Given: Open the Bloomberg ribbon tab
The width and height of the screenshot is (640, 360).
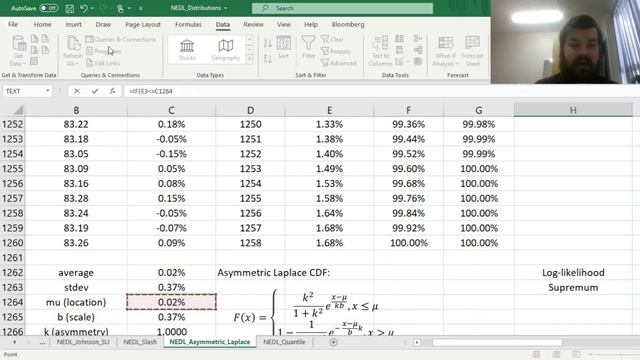Looking at the screenshot, I should point(348,24).
